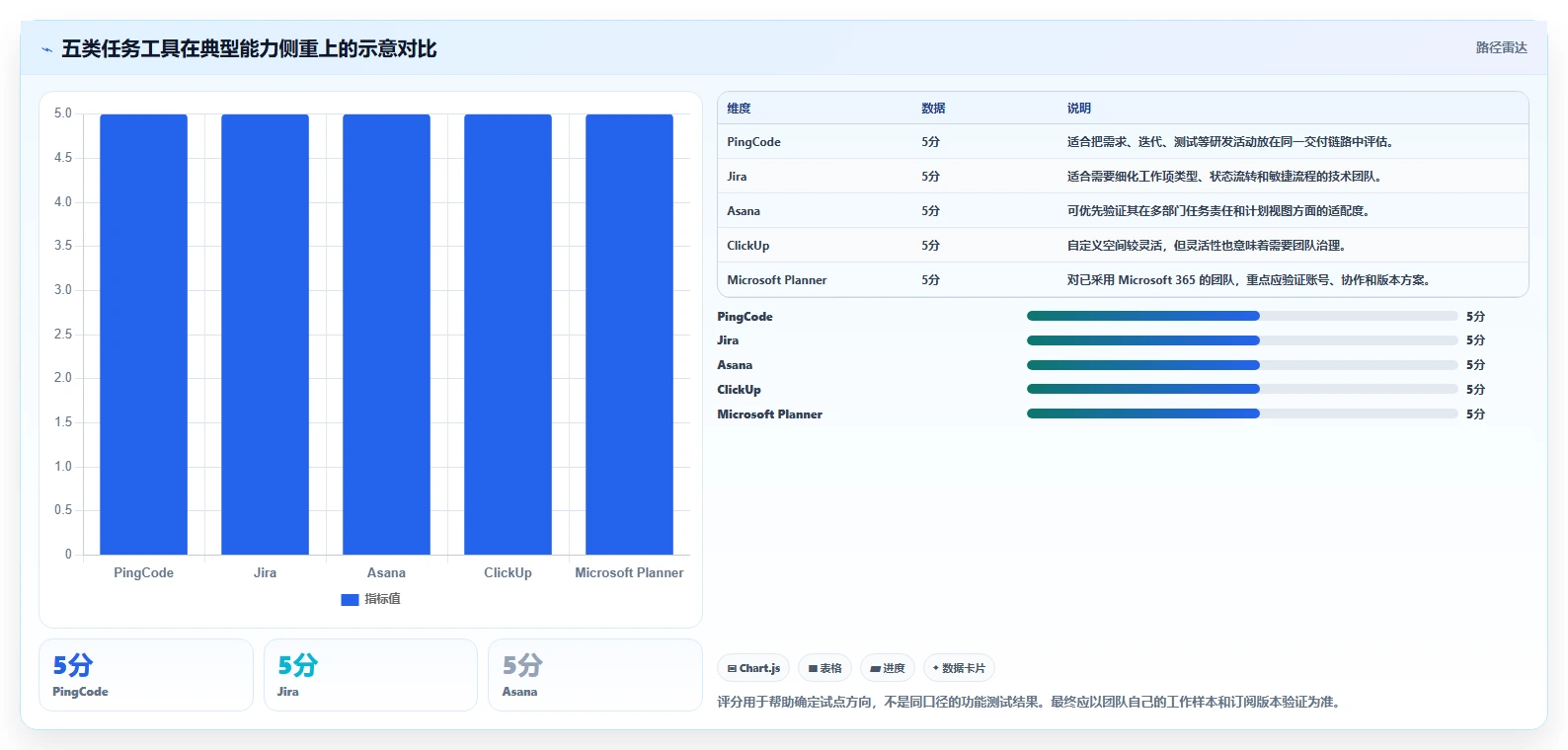The height and width of the screenshot is (750, 1568).
Task: Click the 5分 score in Asana's table row
Action: [930, 211]
